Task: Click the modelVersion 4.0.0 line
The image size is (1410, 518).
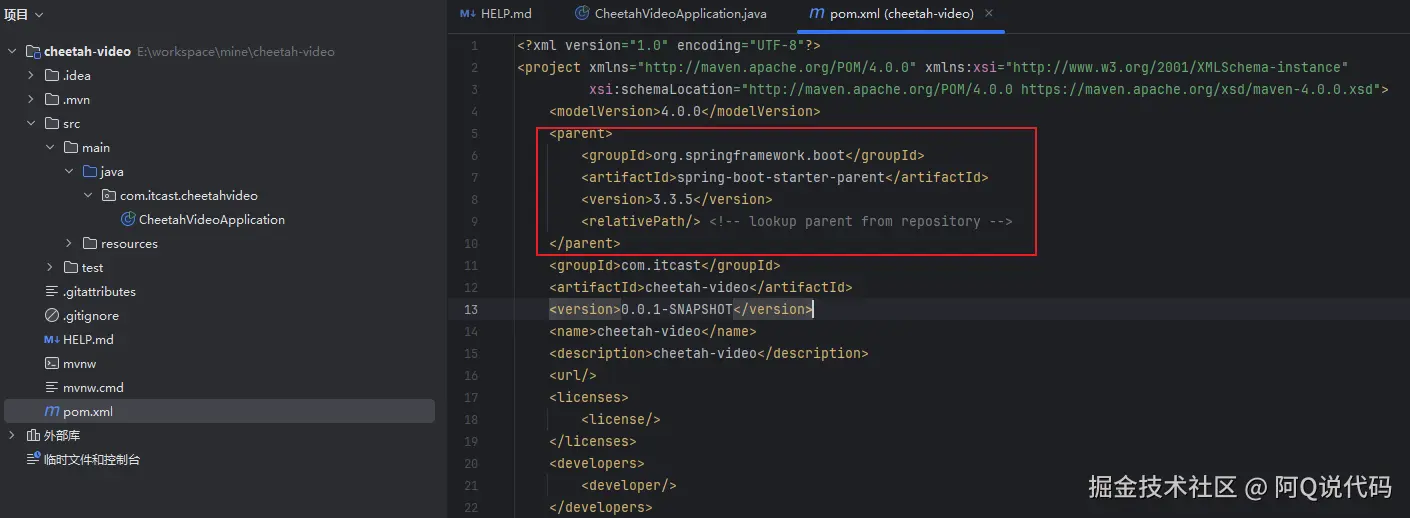Action: pos(684,112)
